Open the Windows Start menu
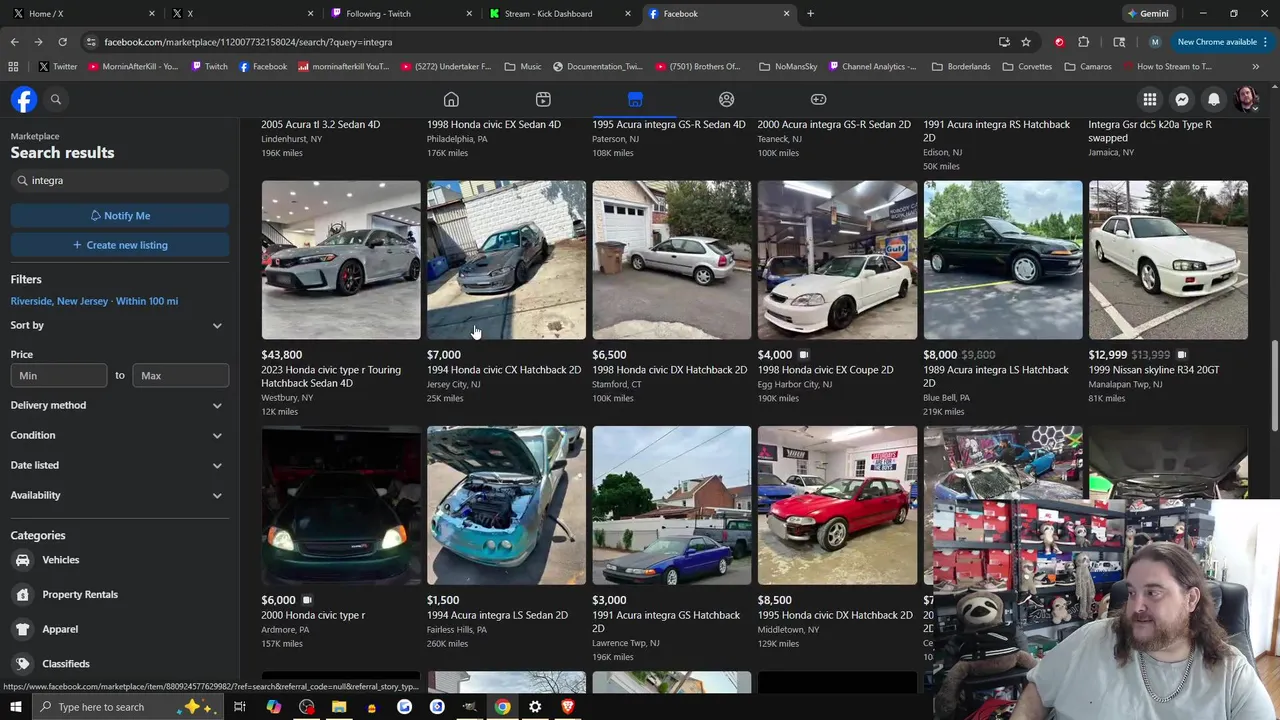Viewport: 1280px width, 720px height. point(15,707)
